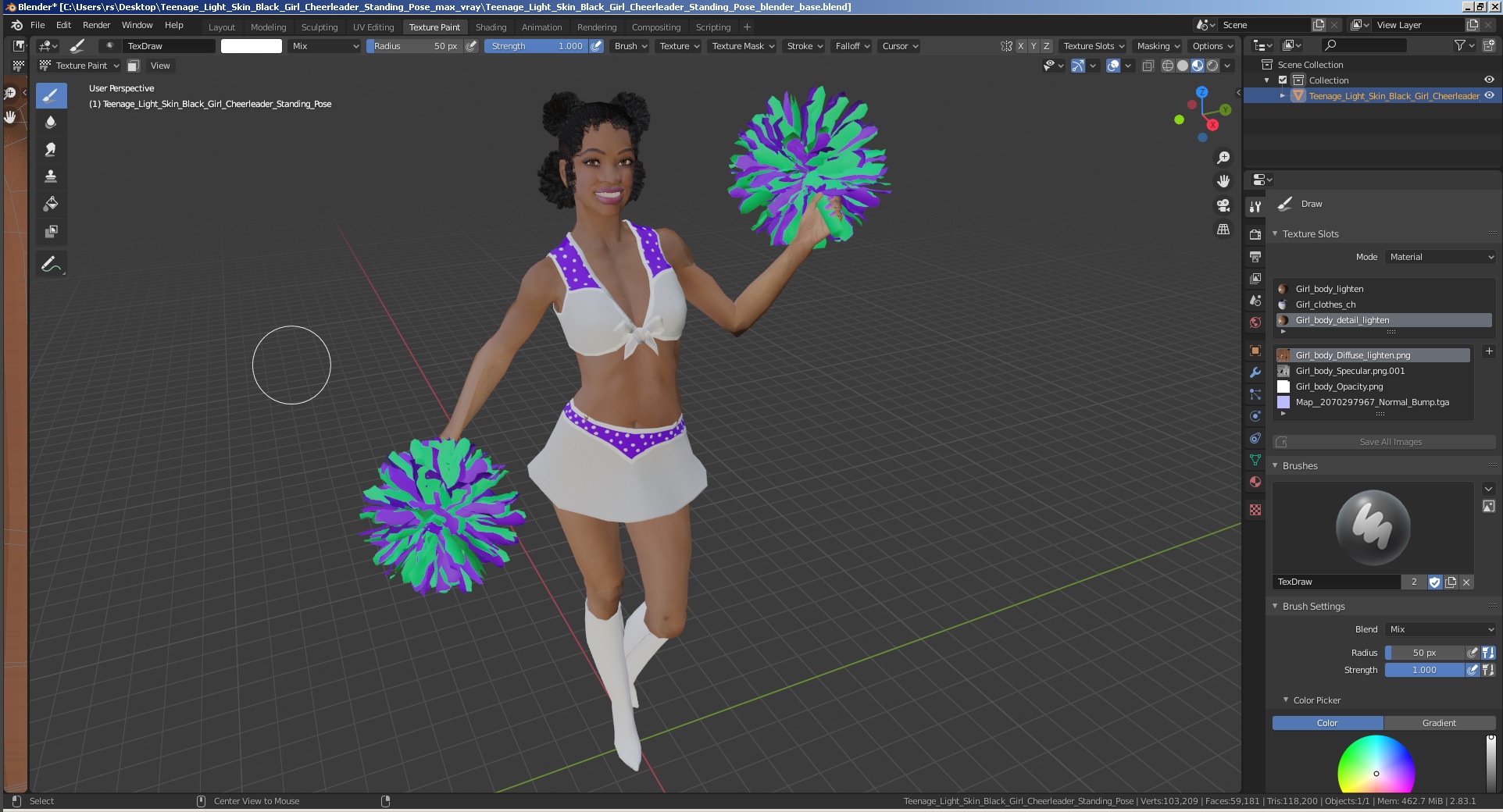Open the Options popover

[1212, 46]
